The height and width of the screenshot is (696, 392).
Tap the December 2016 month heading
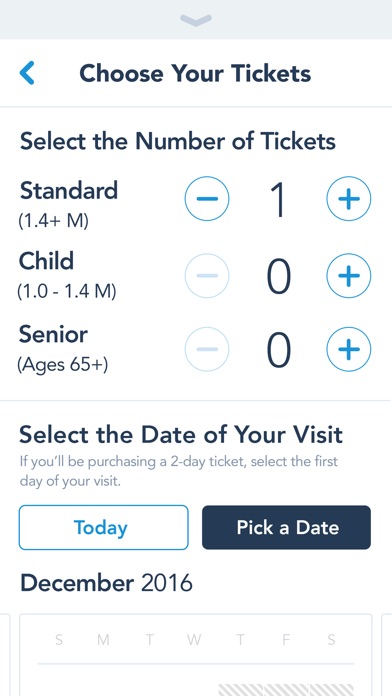click(x=107, y=583)
